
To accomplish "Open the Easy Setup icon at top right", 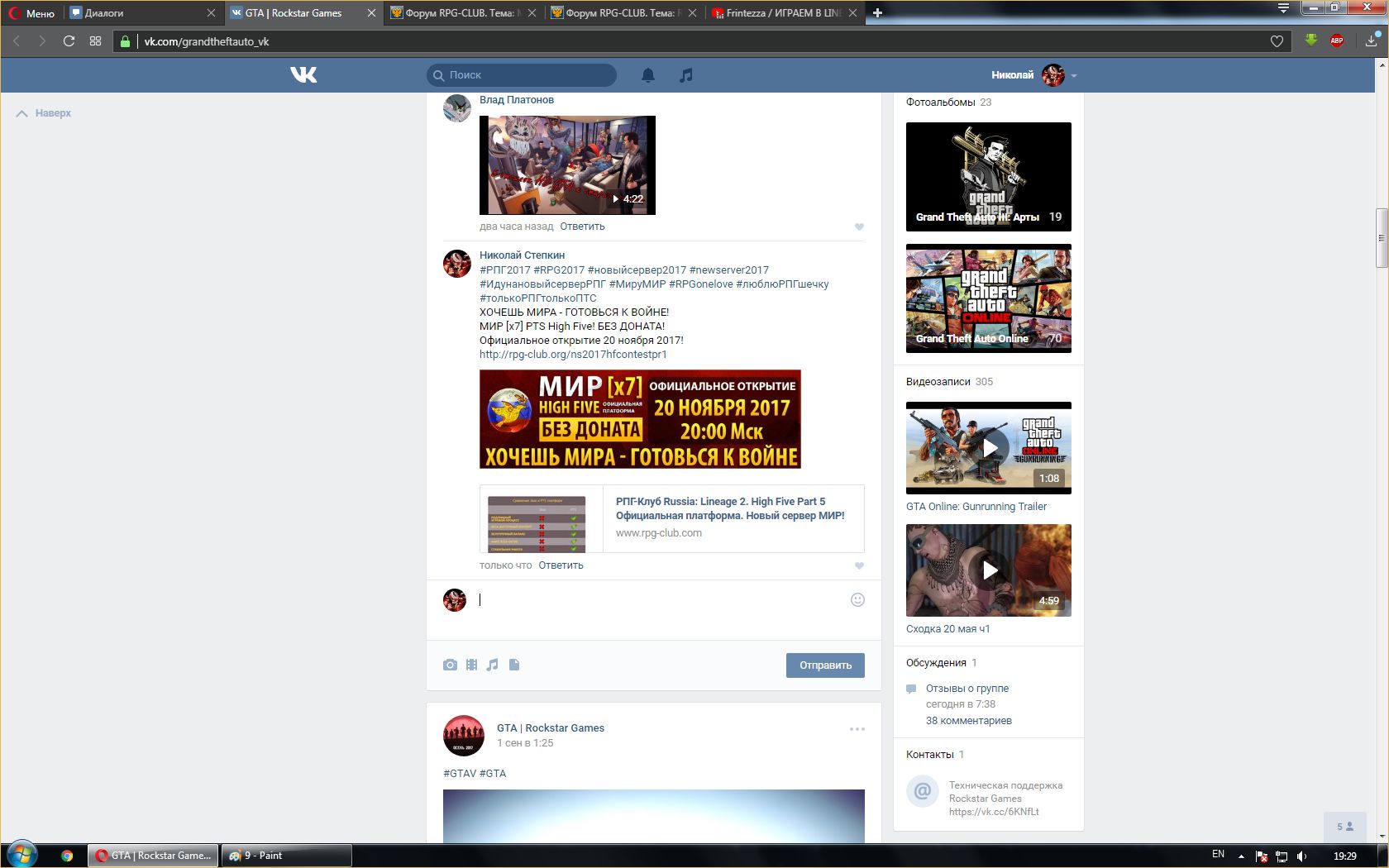I will tap(1283, 8).
